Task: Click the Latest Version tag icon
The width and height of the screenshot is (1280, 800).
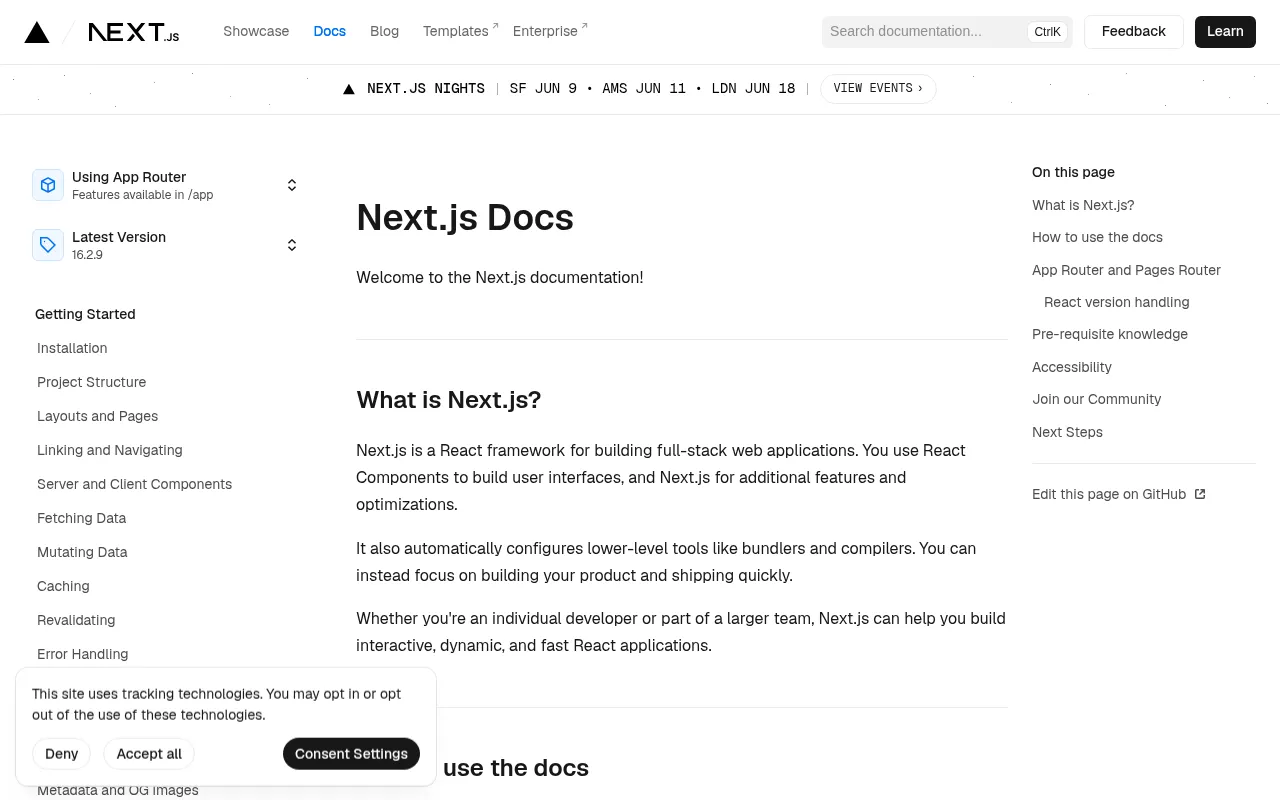Action: 48,245
